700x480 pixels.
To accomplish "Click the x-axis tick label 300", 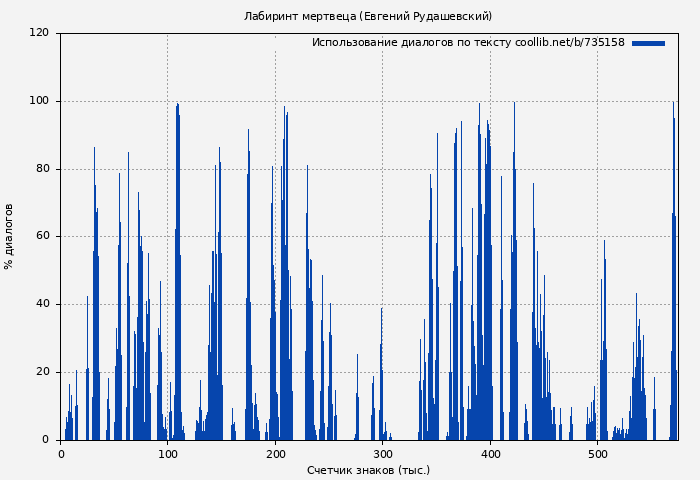I will click(383, 453).
